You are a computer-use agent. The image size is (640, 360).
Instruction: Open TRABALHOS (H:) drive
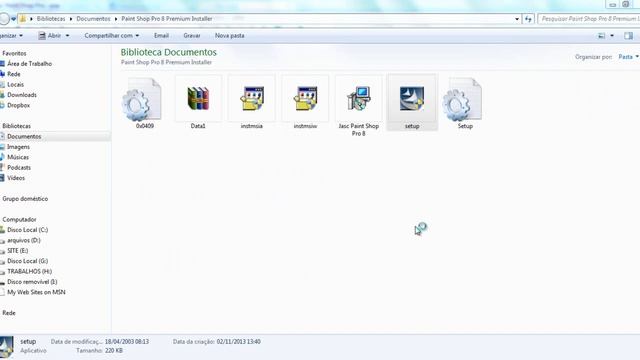(x=29, y=271)
